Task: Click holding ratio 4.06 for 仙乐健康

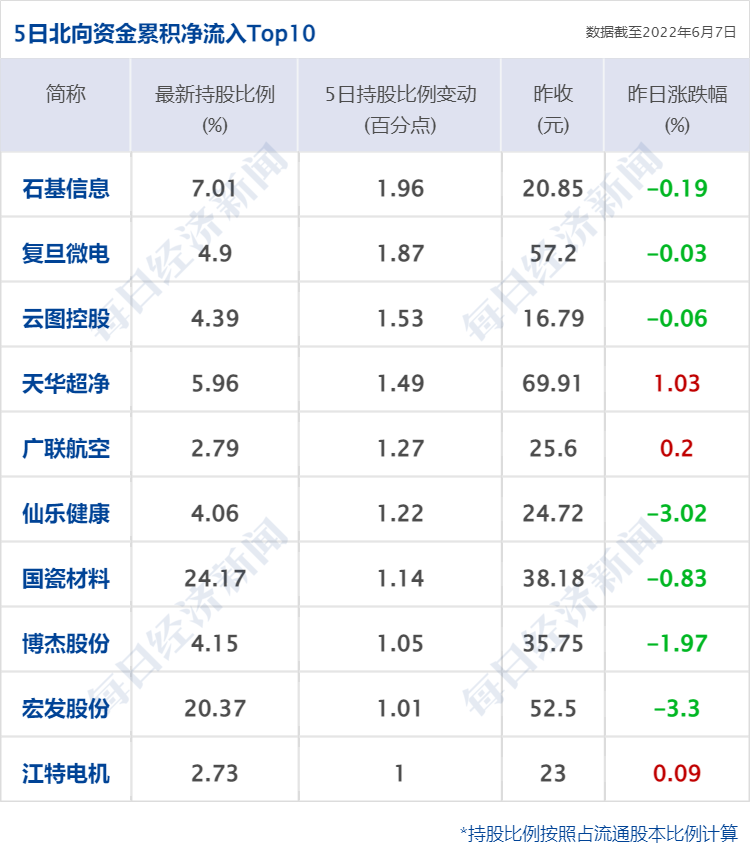Action: coord(215,513)
